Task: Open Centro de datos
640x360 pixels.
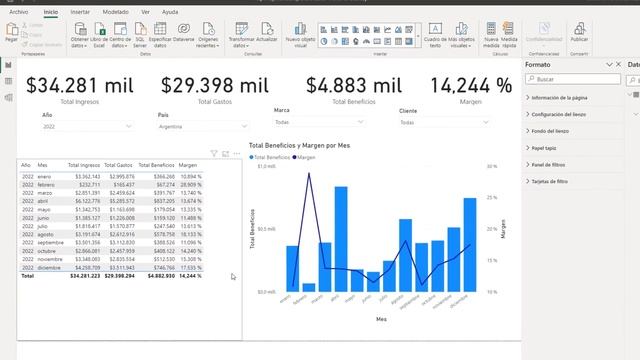Action: (120, 35)
